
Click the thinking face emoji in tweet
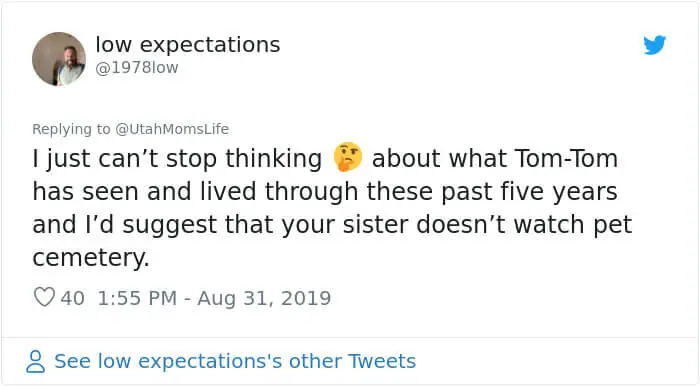(348, 157)
